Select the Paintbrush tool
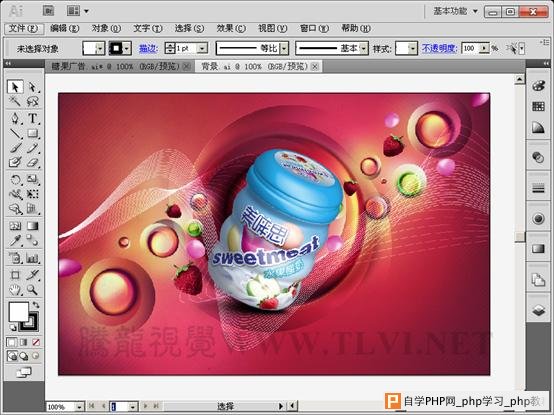The width and height of the screenshot is (554, 415). pos(15,148)
